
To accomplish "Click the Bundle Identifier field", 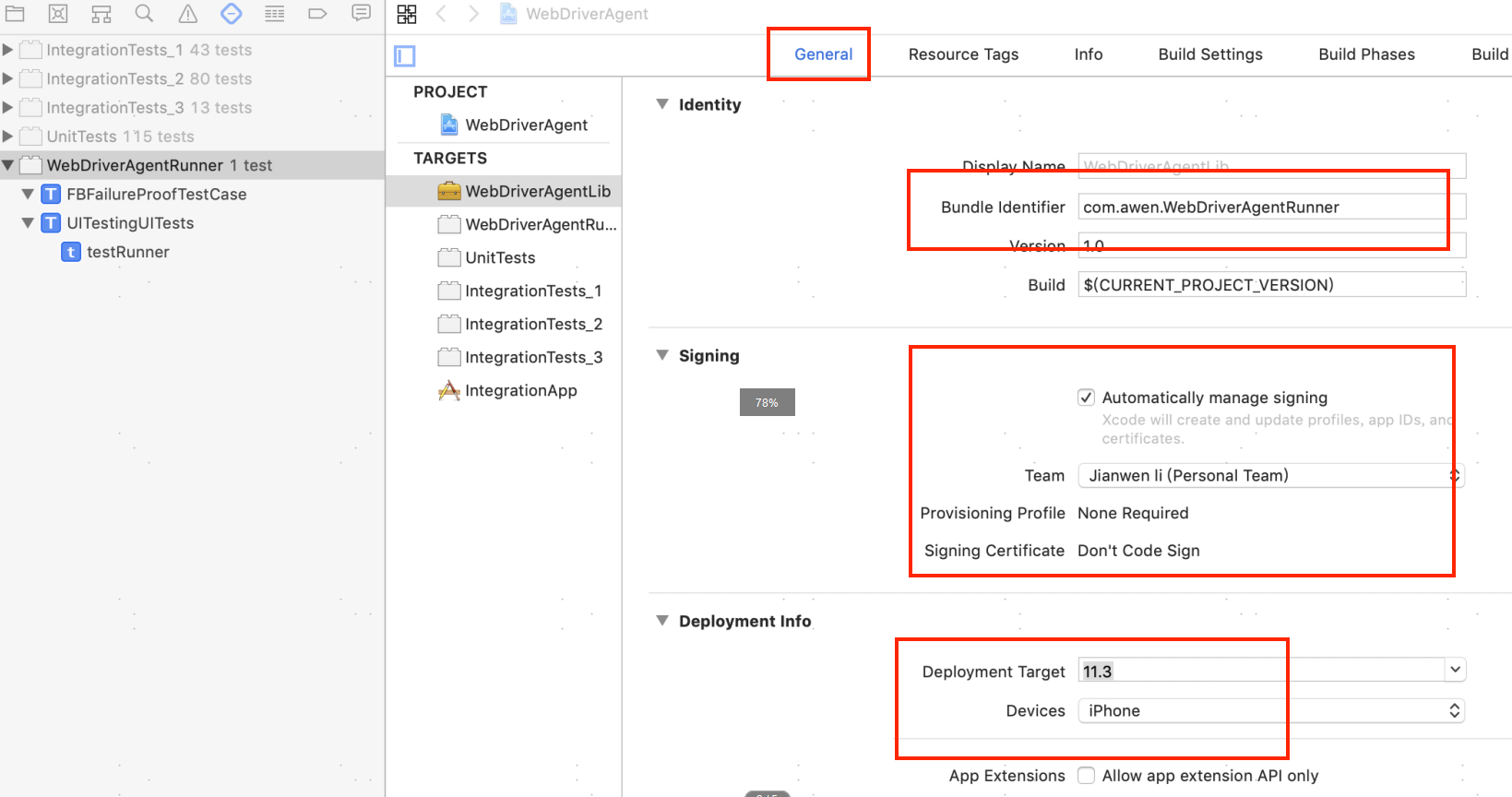I will (1271, 207).
